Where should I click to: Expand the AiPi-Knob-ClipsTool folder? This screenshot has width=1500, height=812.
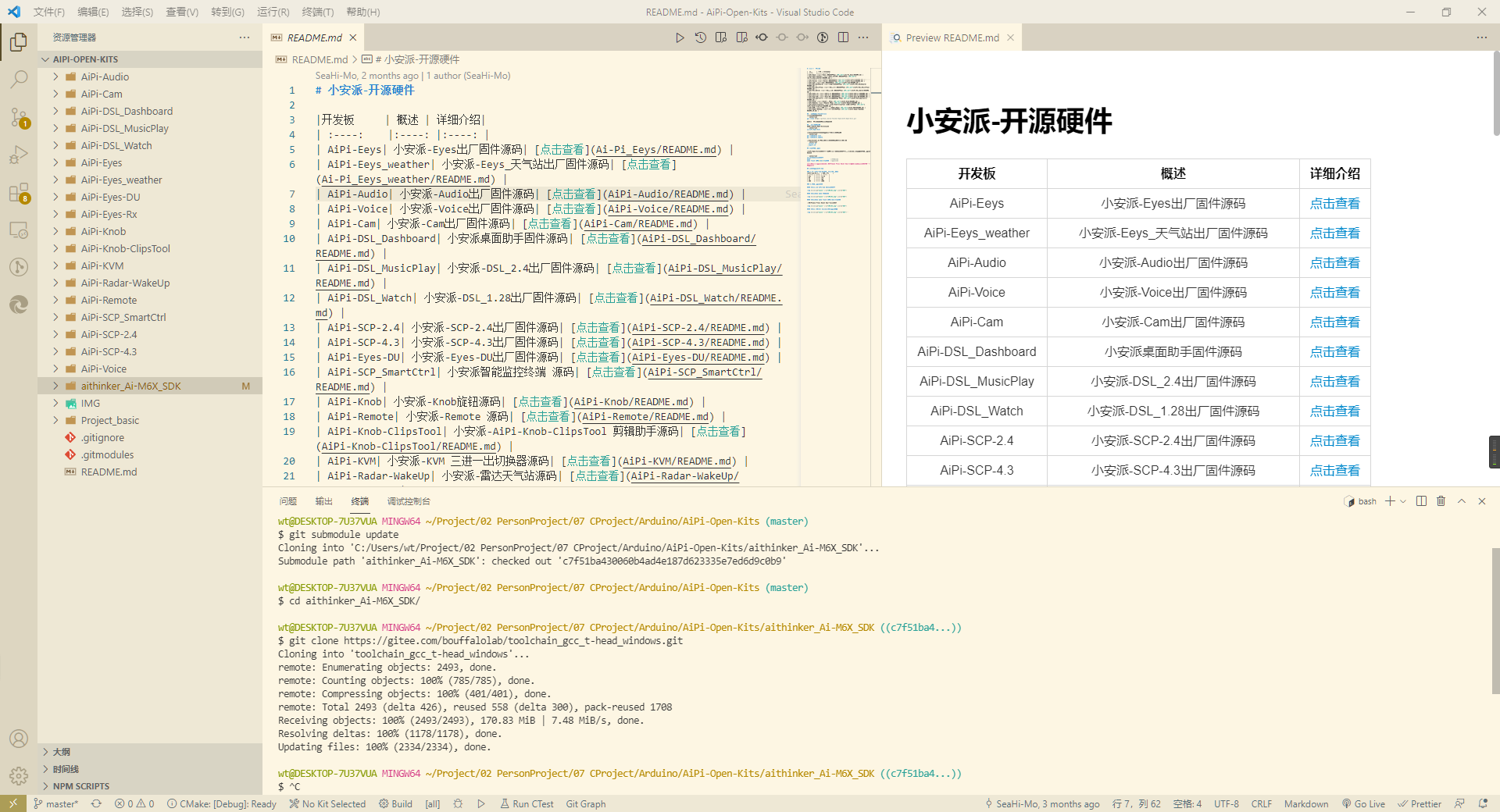click(55, 248)
